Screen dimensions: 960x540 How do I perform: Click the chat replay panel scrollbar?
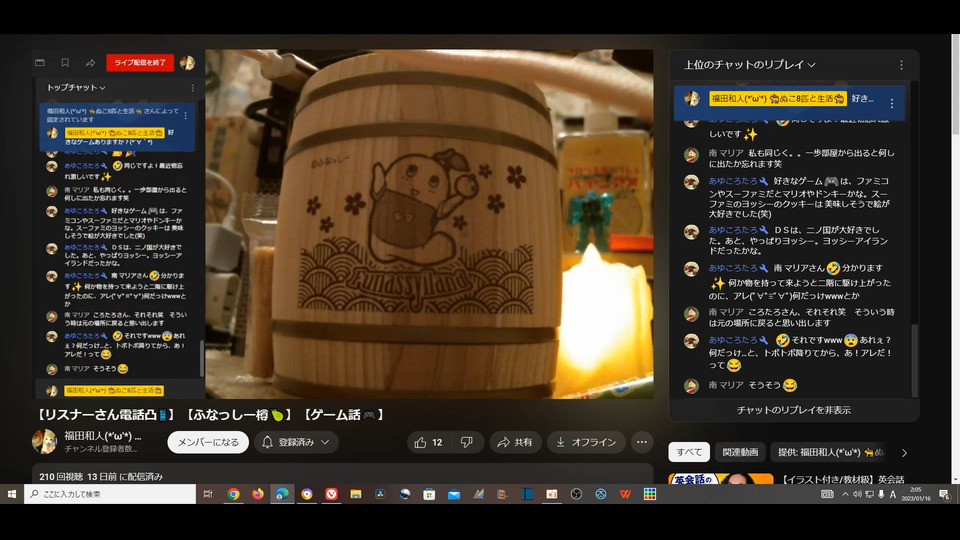coord(915,360)
